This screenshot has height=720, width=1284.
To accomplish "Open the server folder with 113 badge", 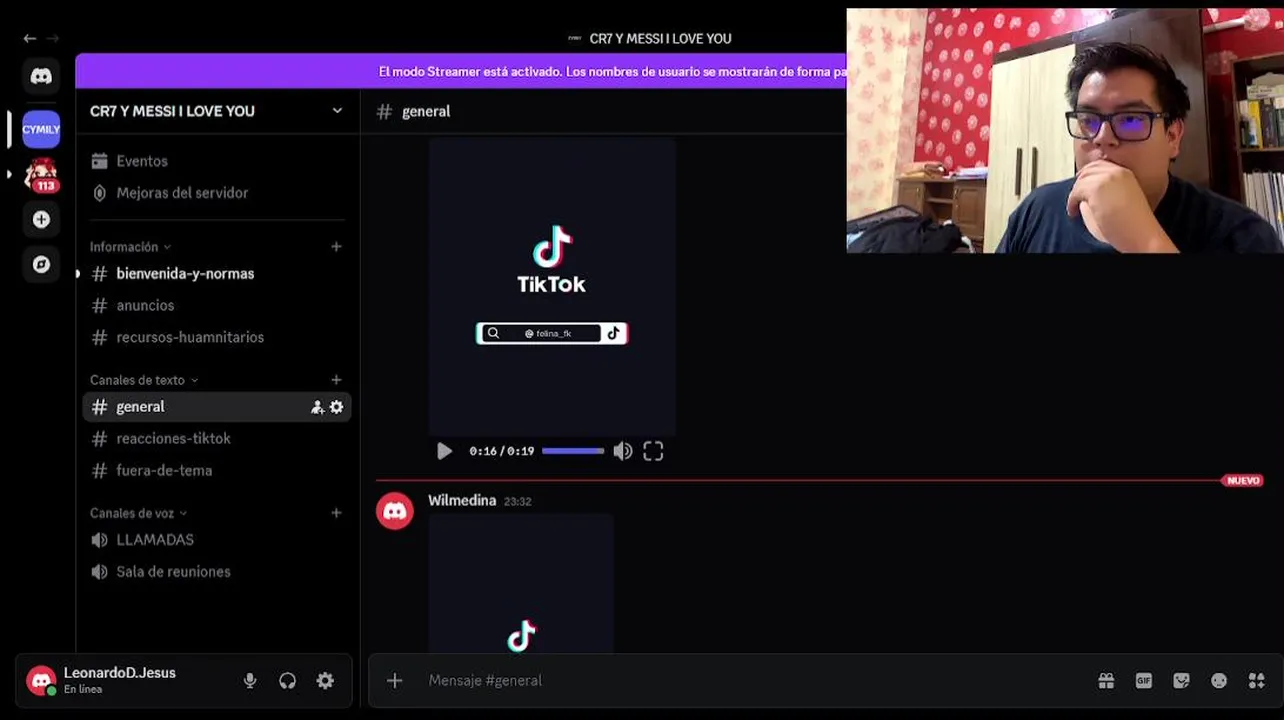I will click(x=41, y=175).
